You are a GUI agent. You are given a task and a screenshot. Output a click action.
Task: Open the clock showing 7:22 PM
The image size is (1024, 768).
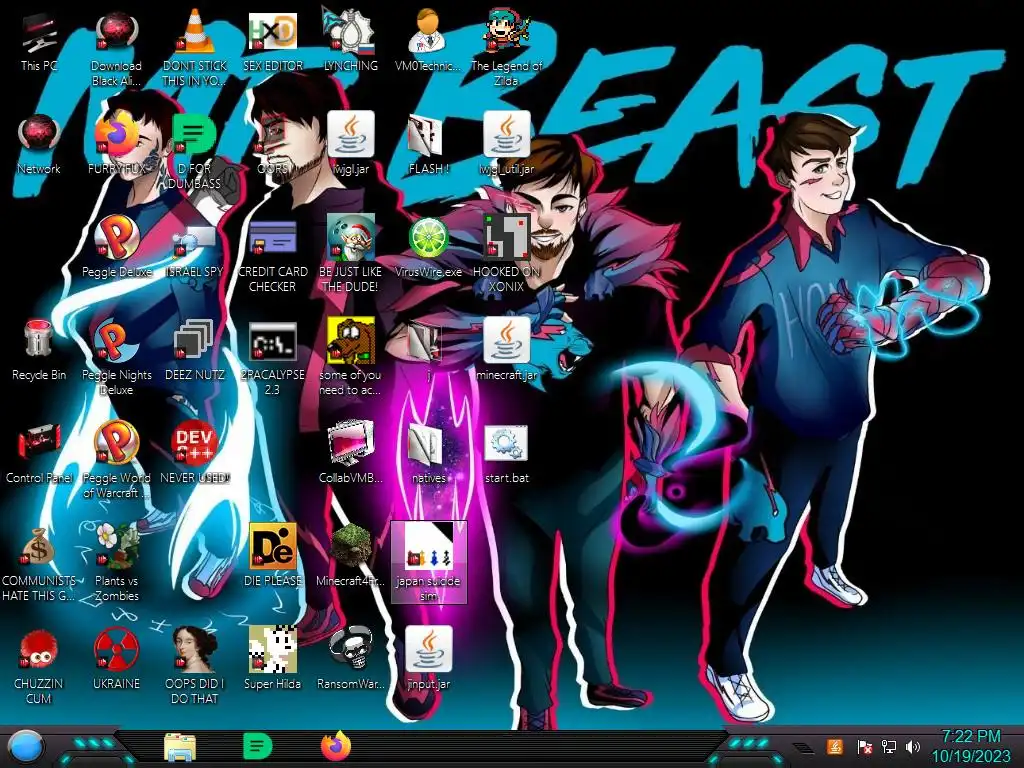970,746
